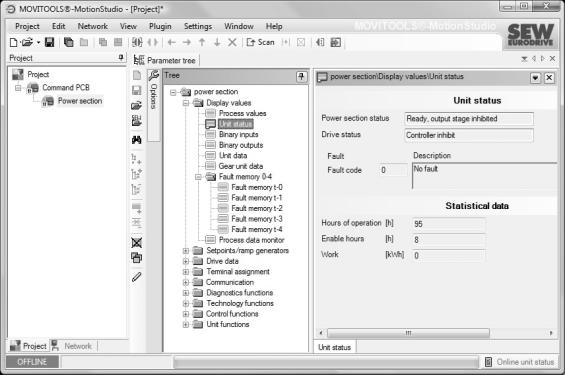Click the open-with-arrow icon in vertical toolbar

point(137,105)
